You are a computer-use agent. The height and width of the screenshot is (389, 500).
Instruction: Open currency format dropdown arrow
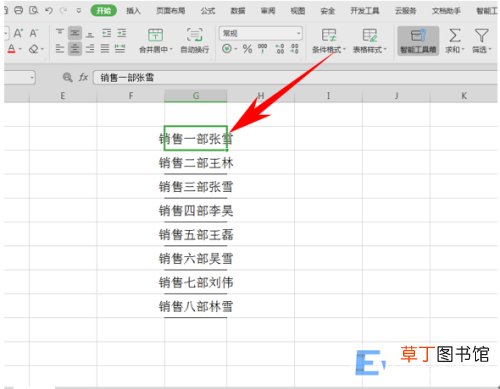point(236,49)
